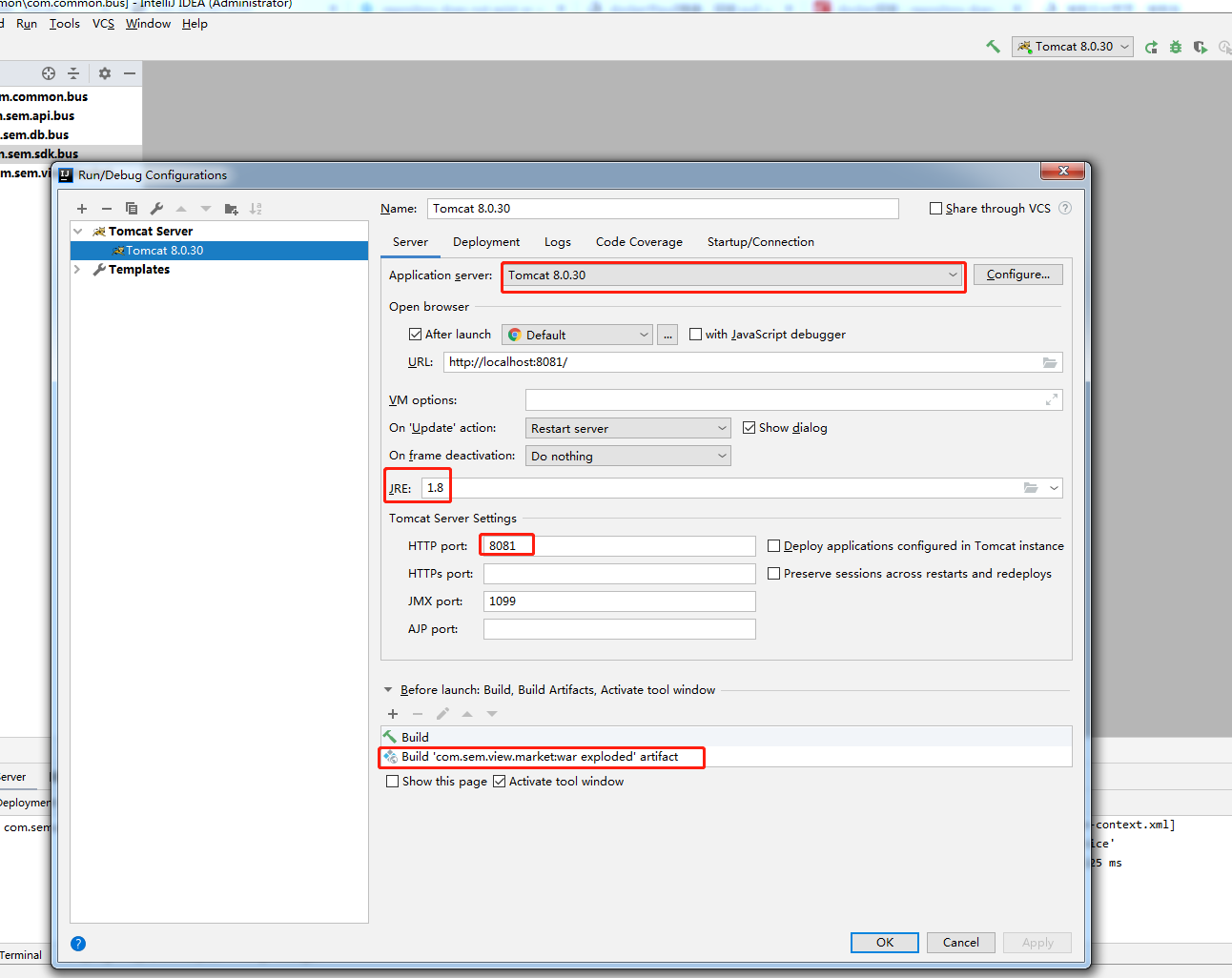Open the Window menu
The width and height of the screenshot is (1232, 978).
pyautogui.click(x=148, y=24)
